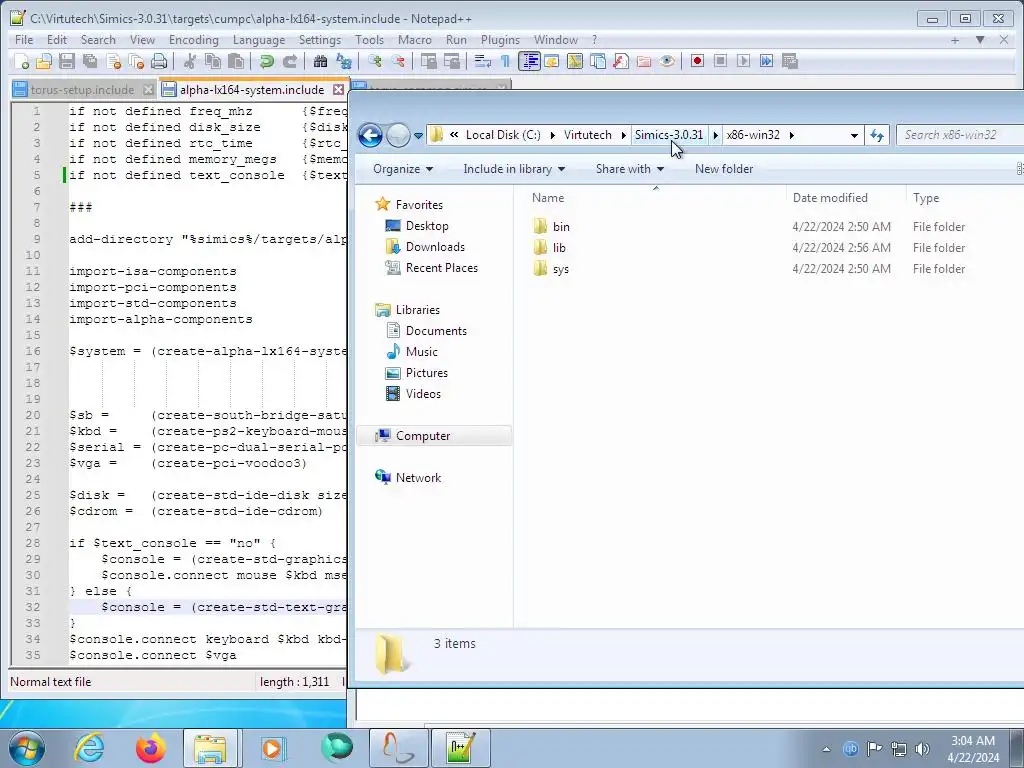
Task: Toggle synchronize horizontal scrolling icon
Action: 451,61
